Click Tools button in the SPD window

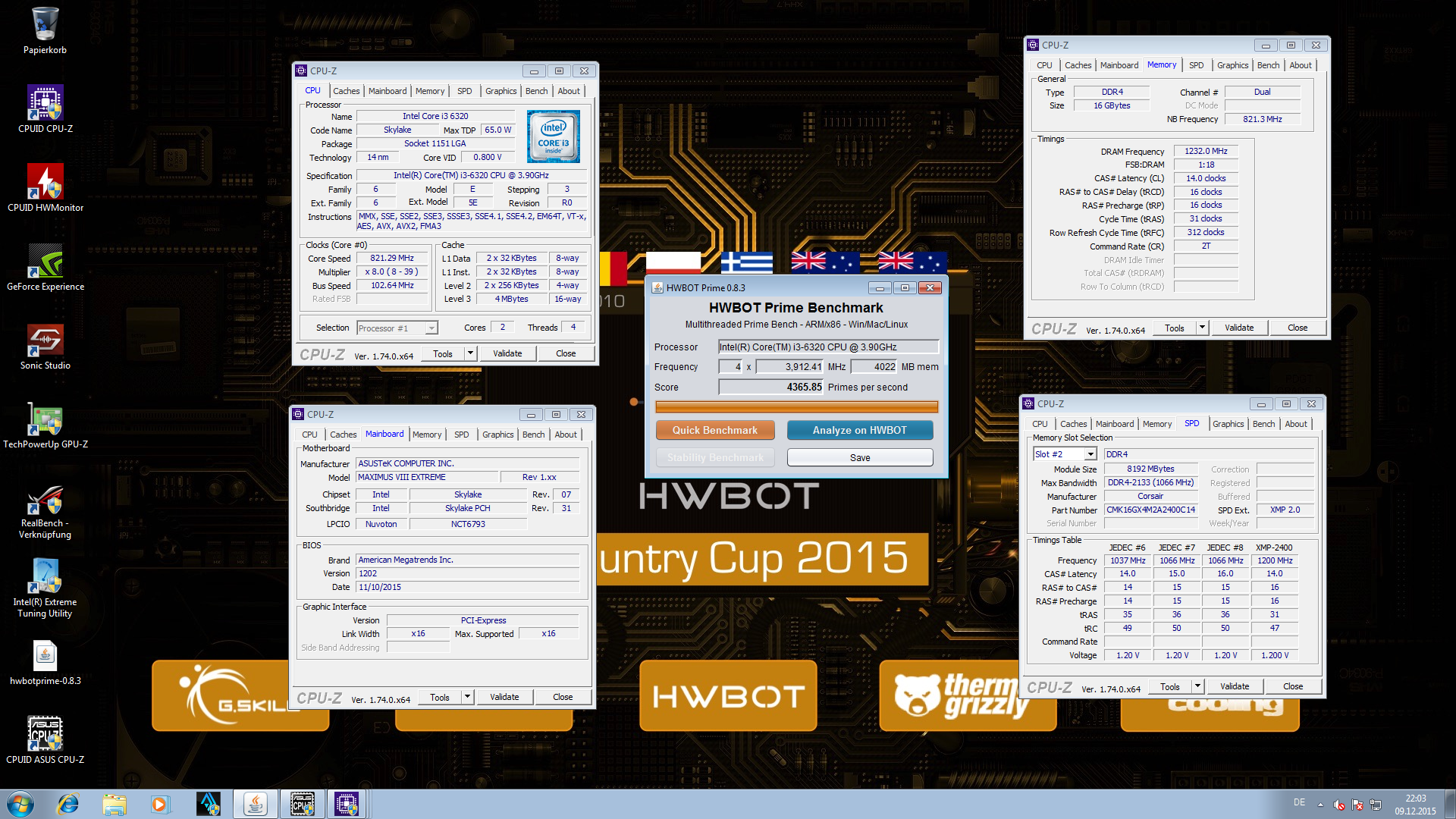pyautogui.click(x=1170, y=686)
